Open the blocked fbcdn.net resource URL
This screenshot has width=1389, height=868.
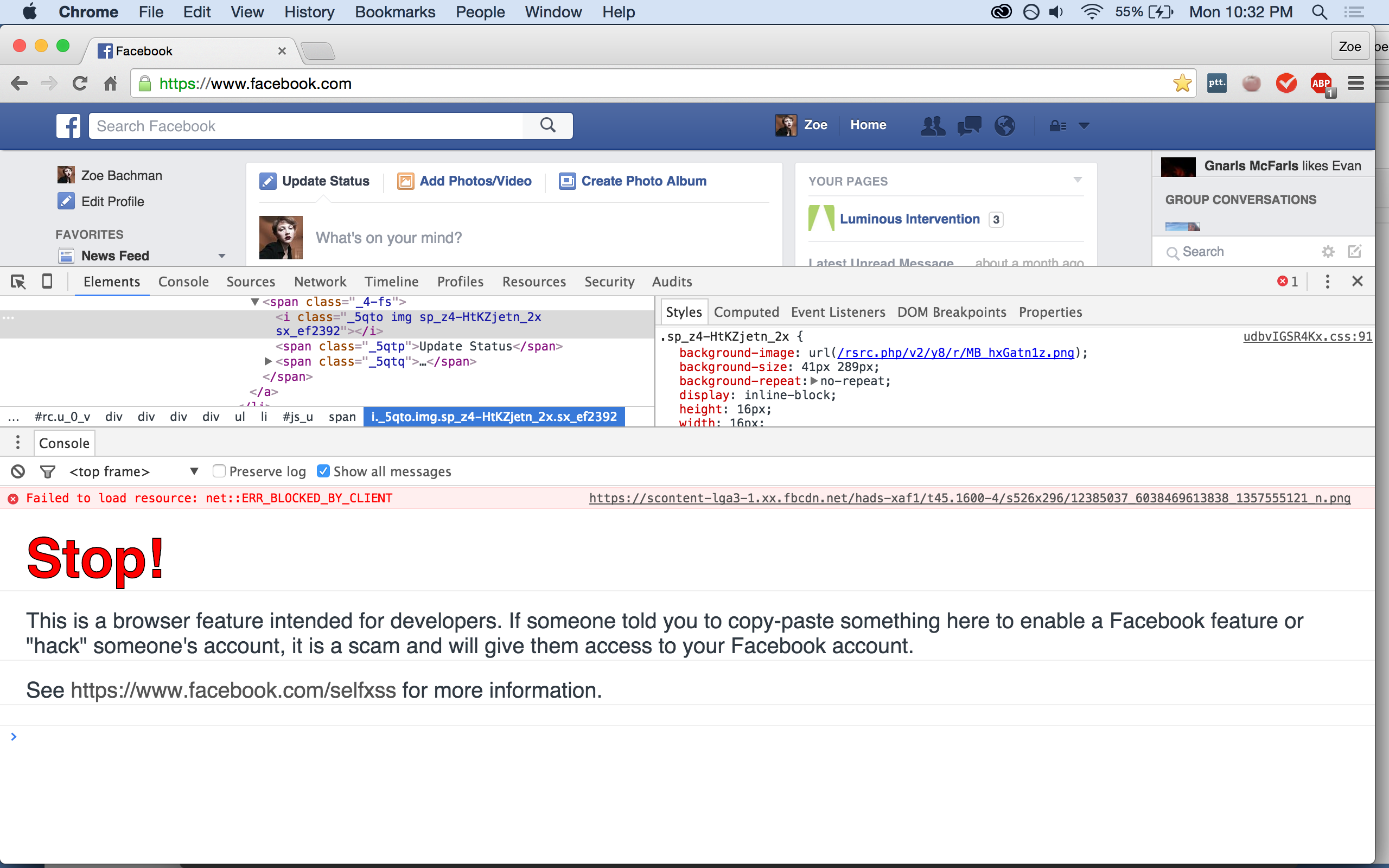pos(970,499)
